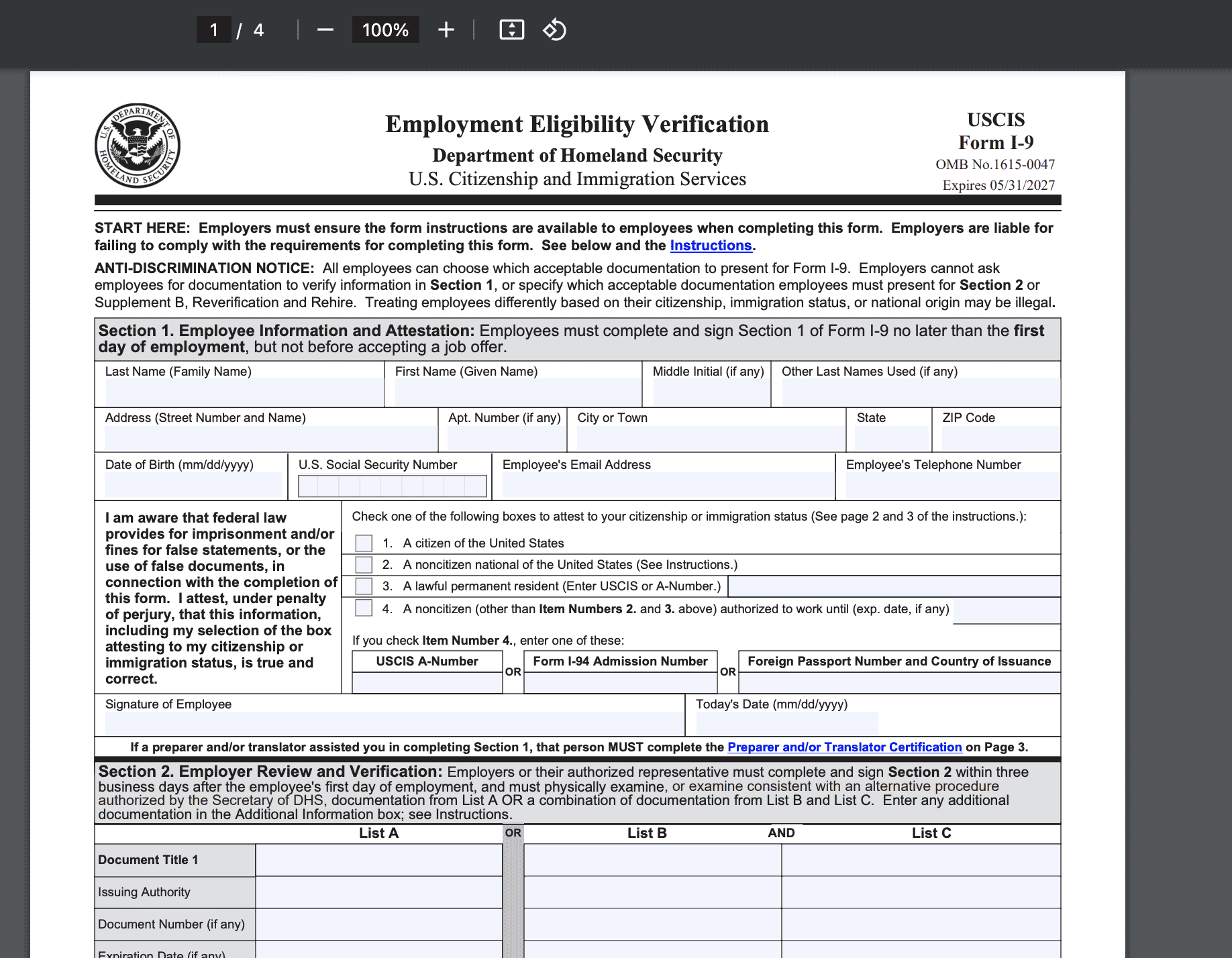Click the U.S. Social Security Number field
This screenshot has width=1232, height=958.
pyautogui.click(x=392, y=486)
